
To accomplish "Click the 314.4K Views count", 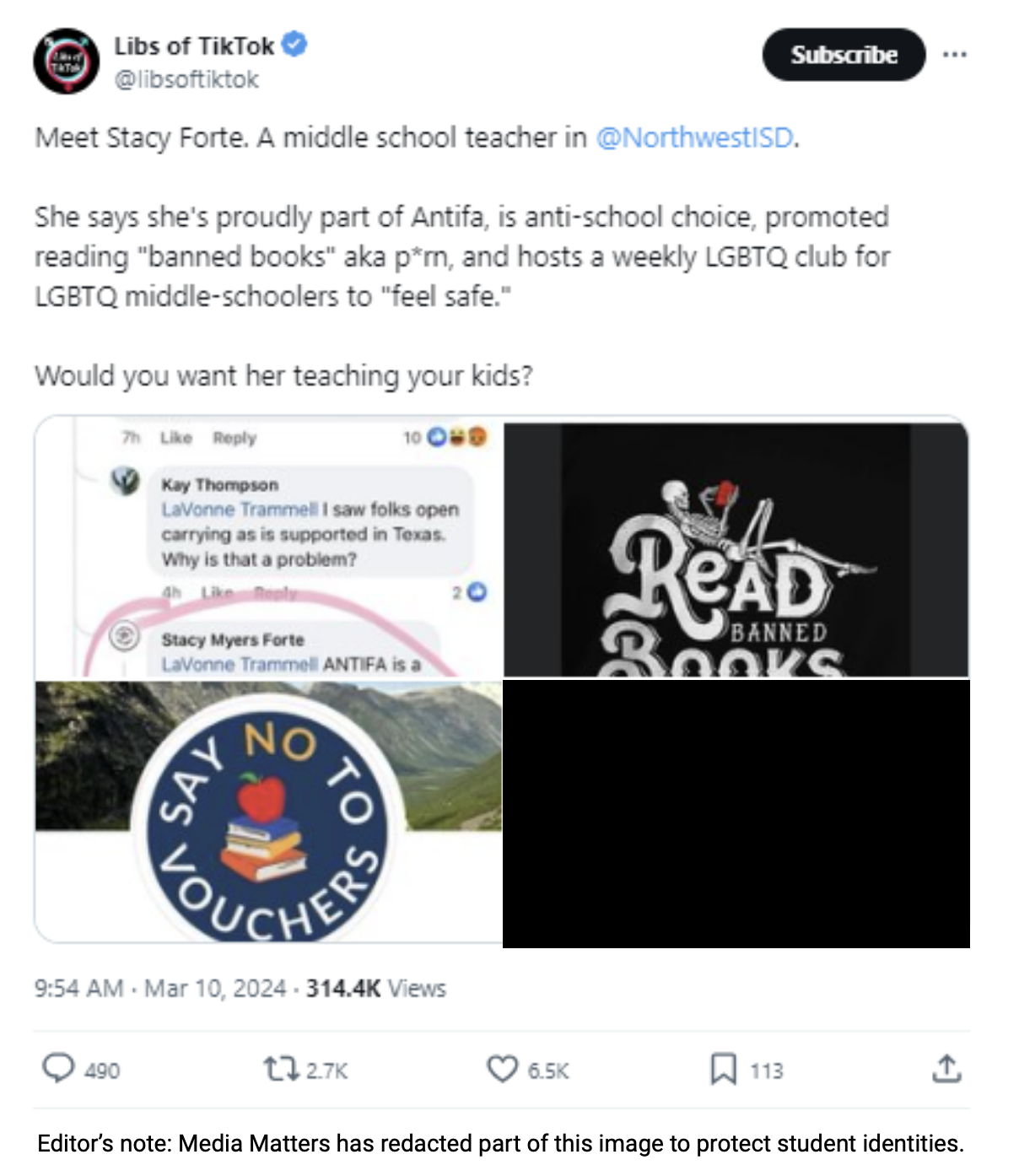I will pyautogui.click(x=376, y=988).
